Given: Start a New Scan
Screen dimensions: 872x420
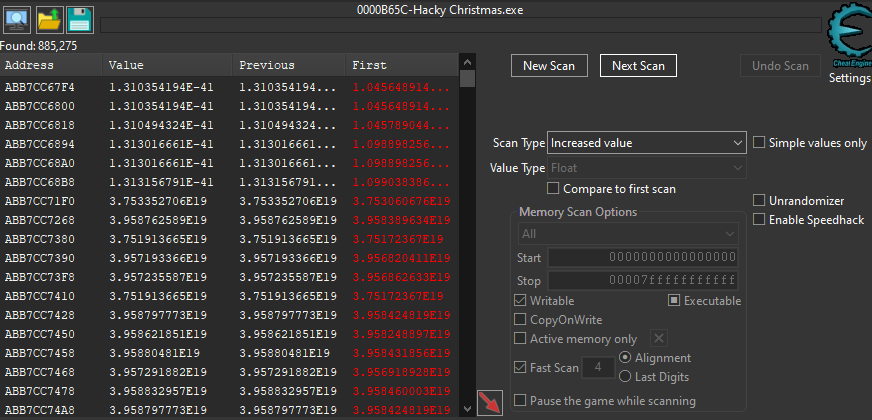Looking at the screenshot, I should coord(550,66).
